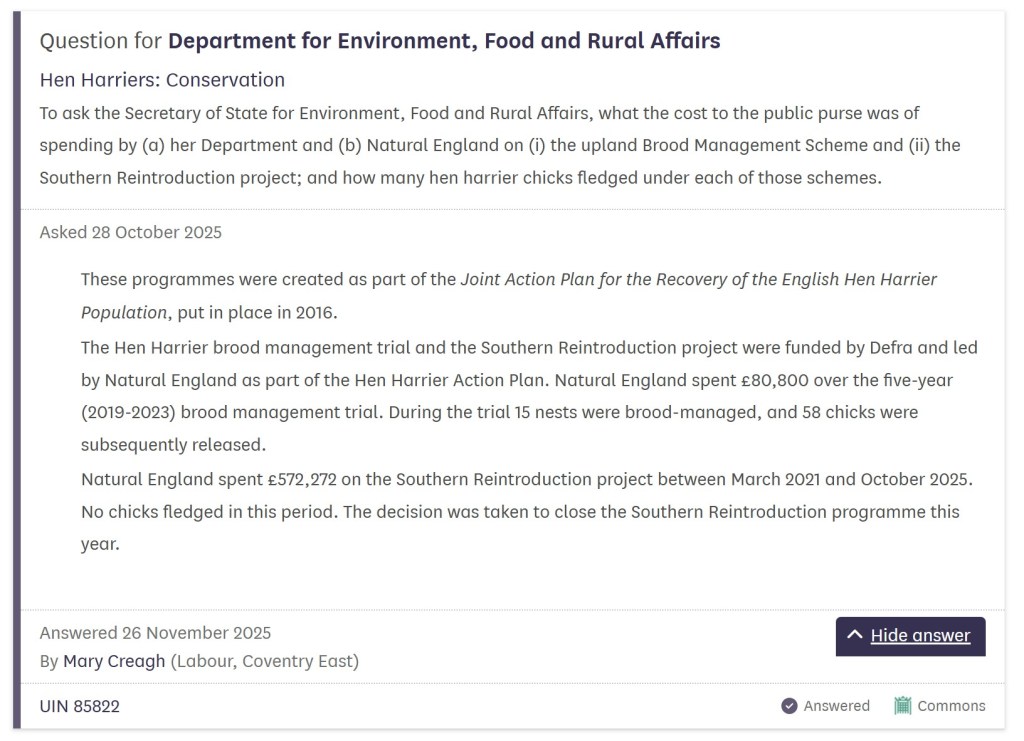Click the purple vertical bar on card edge
The image size is (1024, 741).
[16, 370]
